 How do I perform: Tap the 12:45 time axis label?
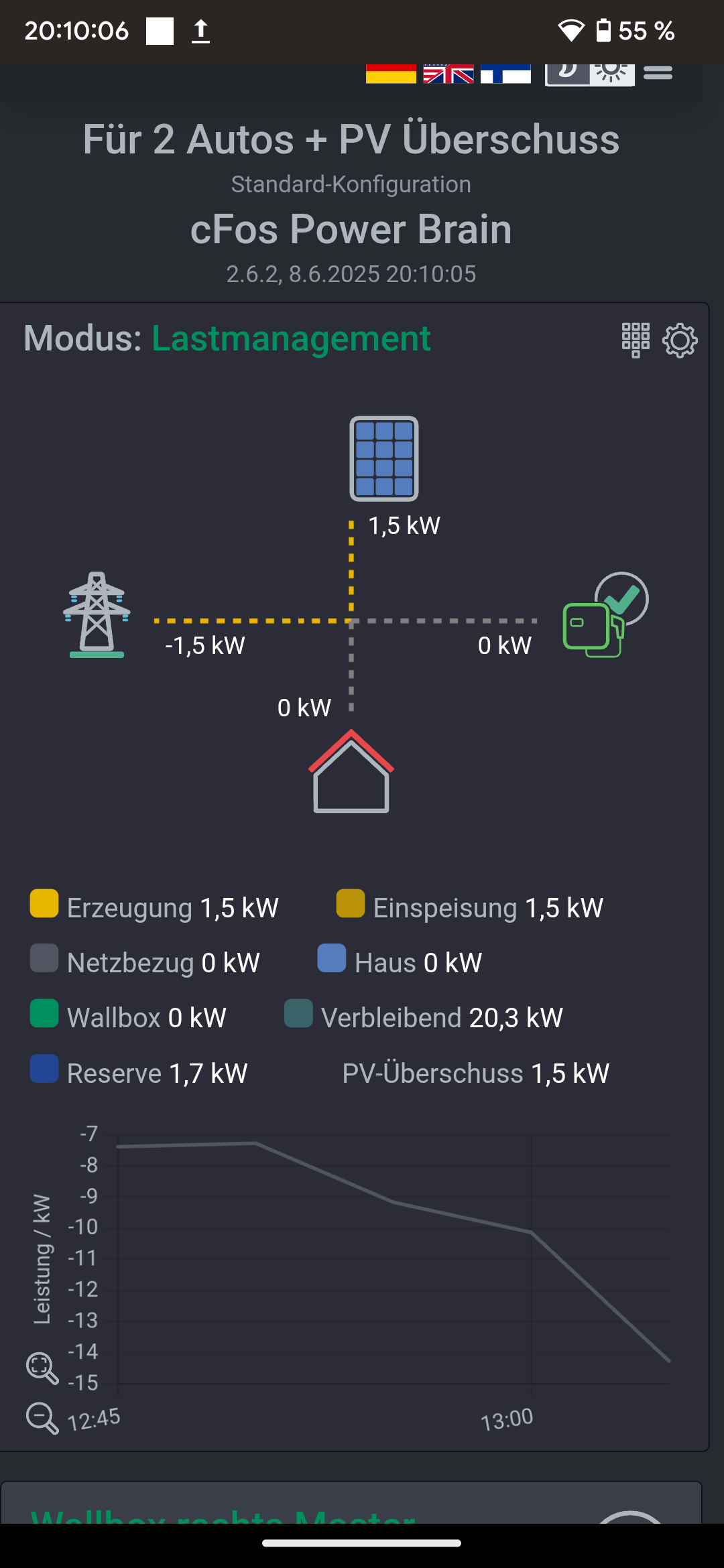coord(94,1419)
